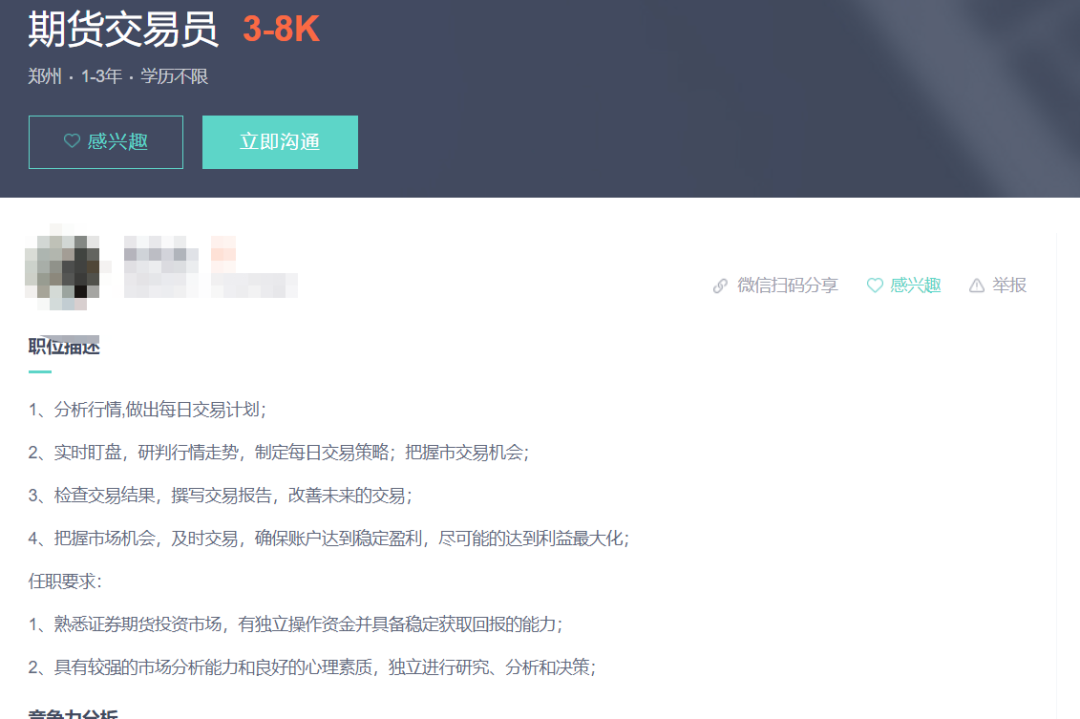Click the heart icon beside right-side 感兴趣
This screenshot has width=1080, height=719.
click(874, 285)
